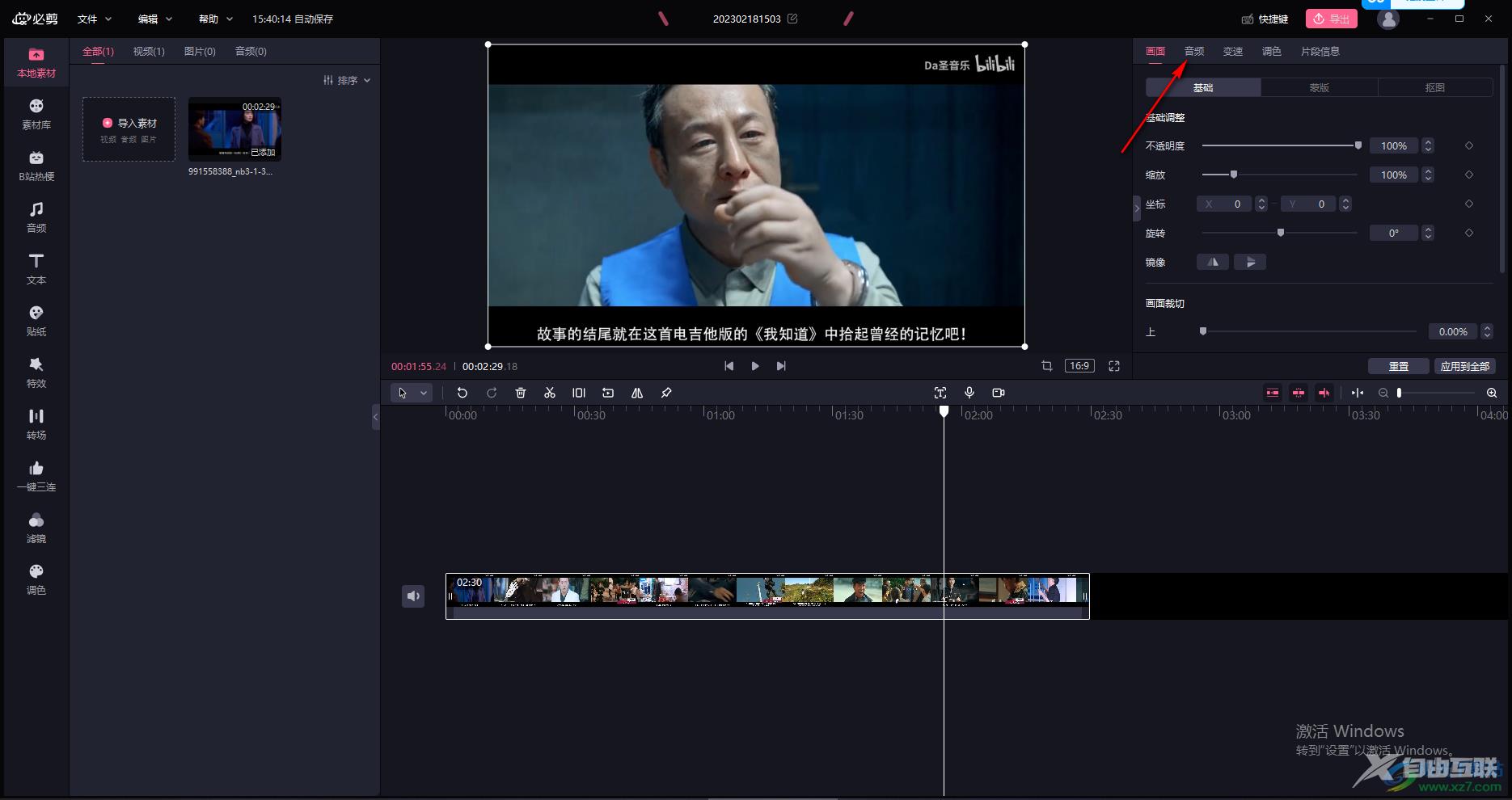
Task: Click the mirror flip icon in timeline toolbar
Action: point(637,393)
